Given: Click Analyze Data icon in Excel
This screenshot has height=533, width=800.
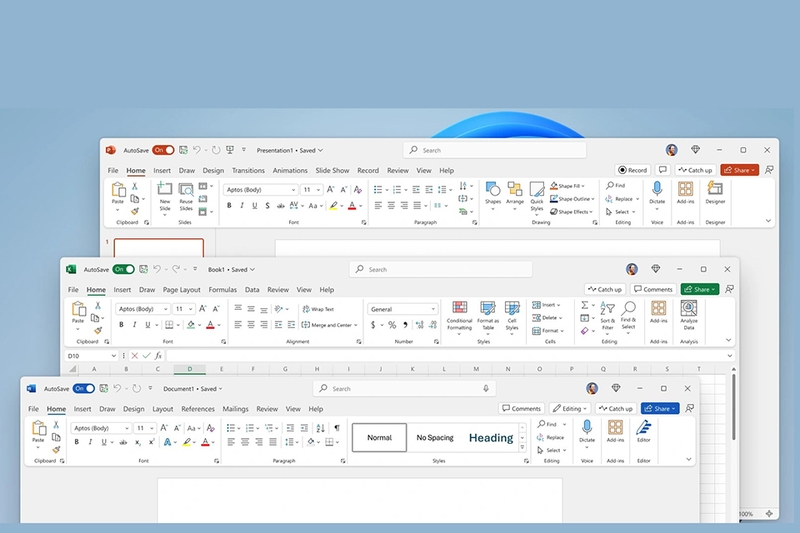Looking at the screenshot, I should click(x=689, y=308).
